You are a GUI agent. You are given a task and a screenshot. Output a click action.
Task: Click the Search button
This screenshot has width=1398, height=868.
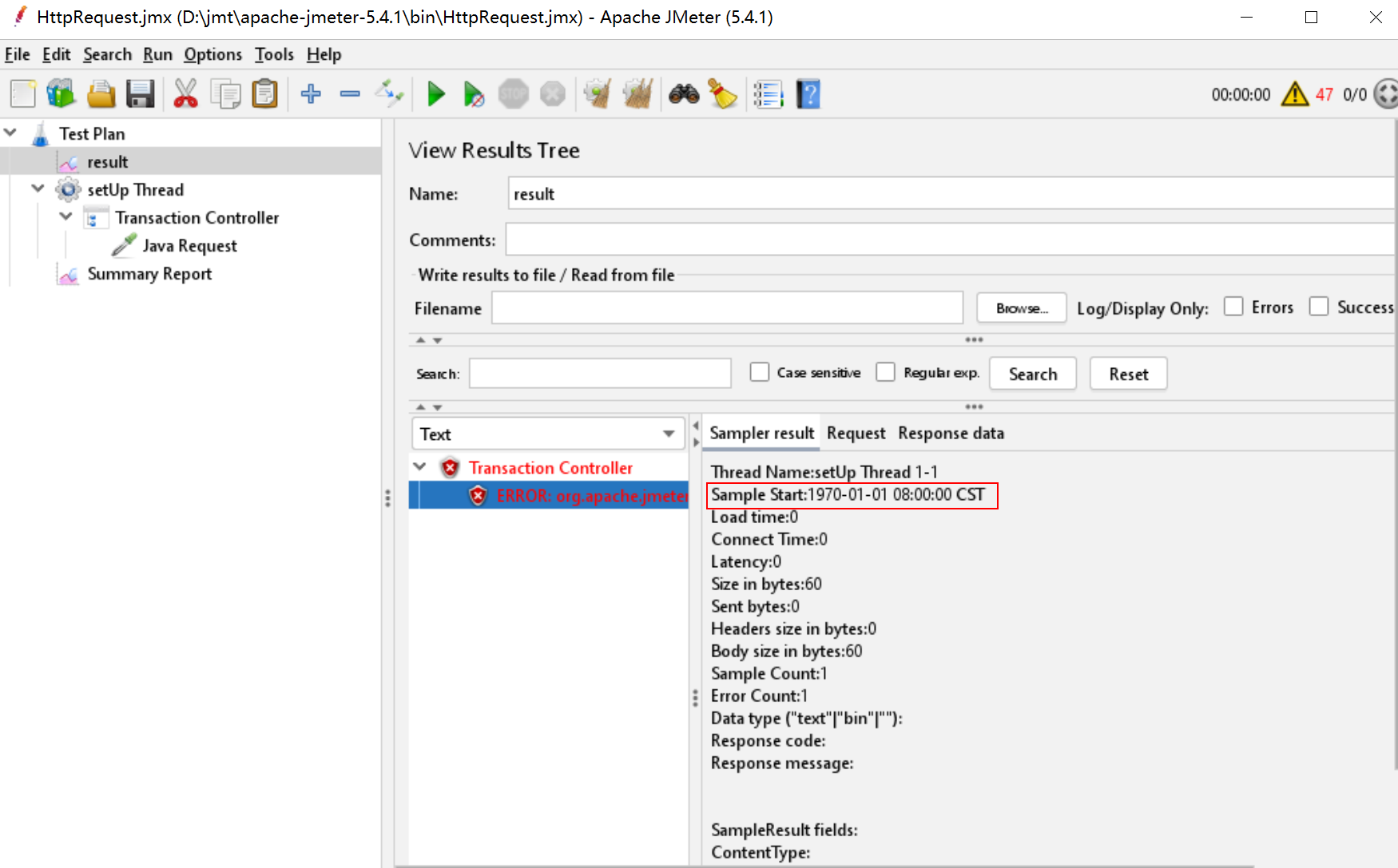point(1032,374)
